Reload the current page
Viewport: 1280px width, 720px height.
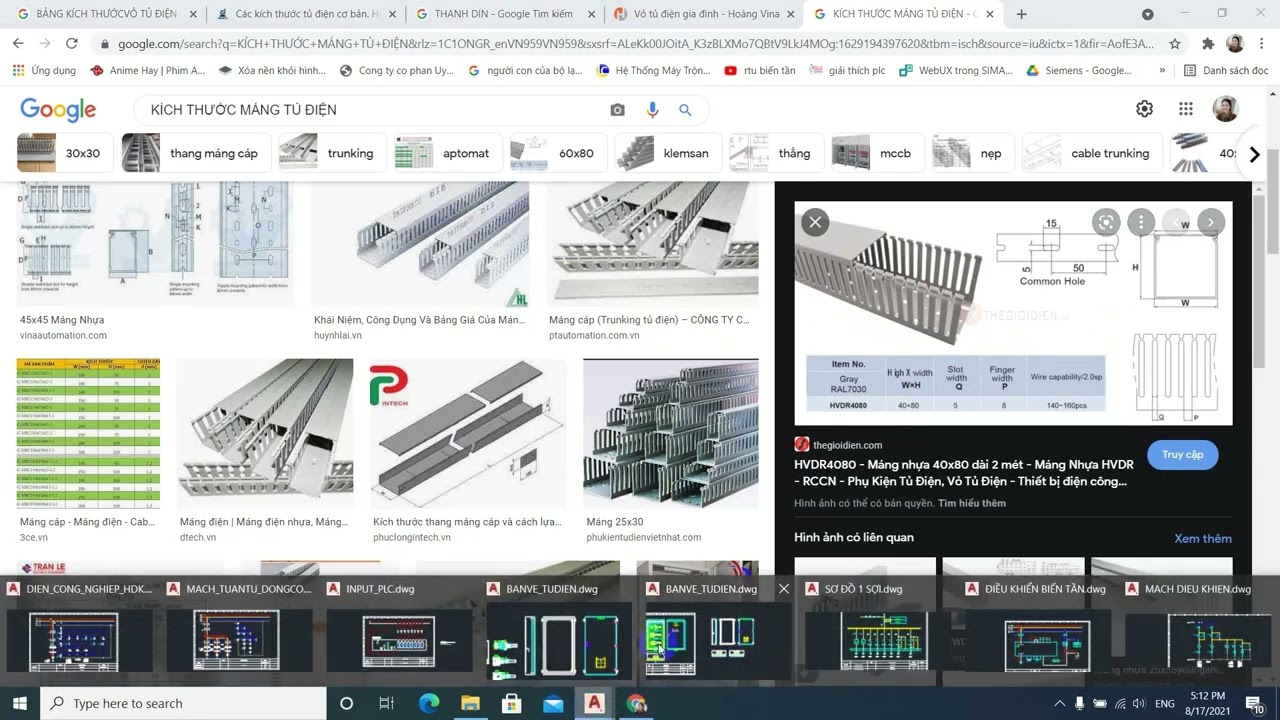[x=72, y=44]
